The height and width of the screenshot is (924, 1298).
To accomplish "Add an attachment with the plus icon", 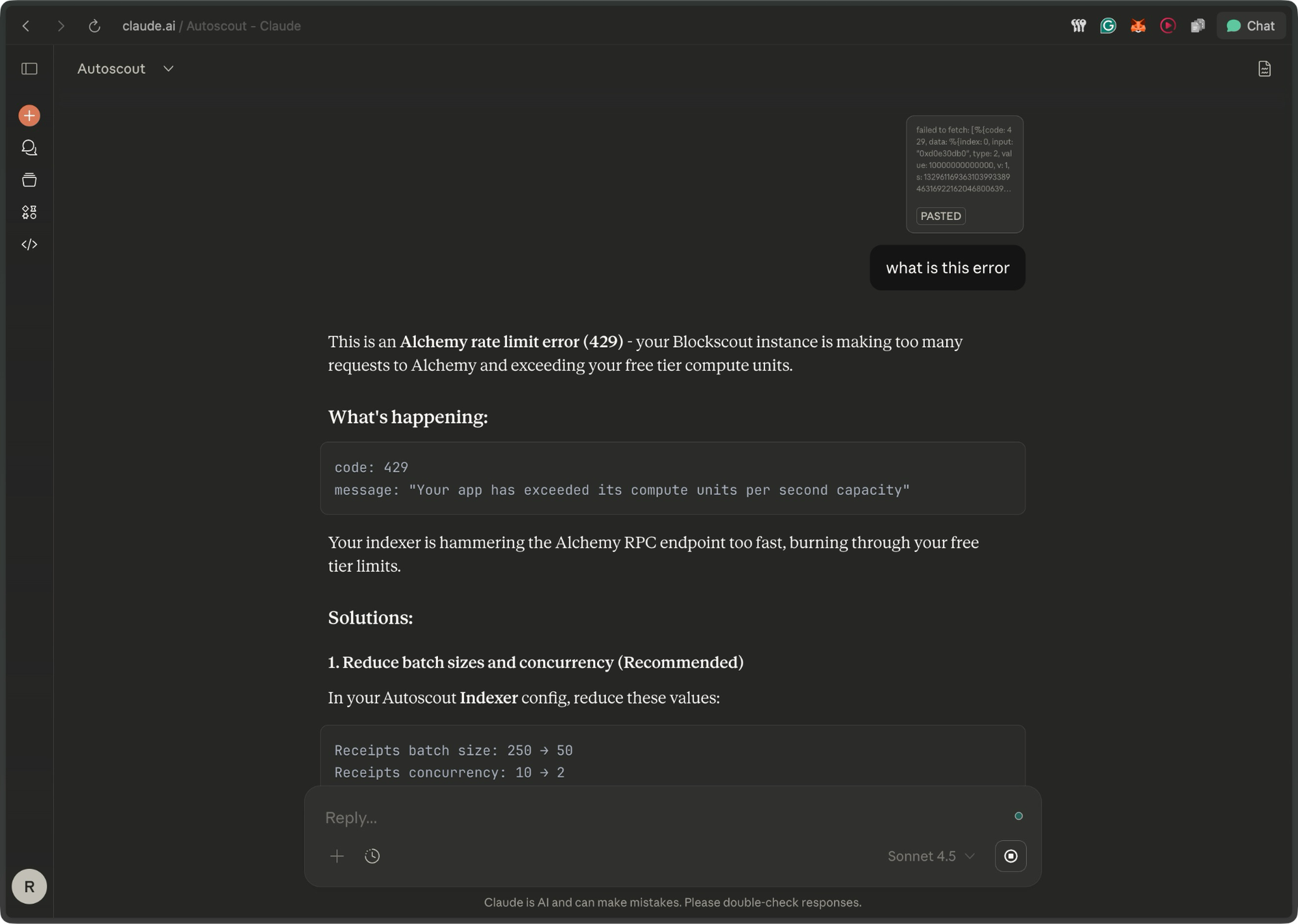I will pyautogui.click(x=337, y=856).
